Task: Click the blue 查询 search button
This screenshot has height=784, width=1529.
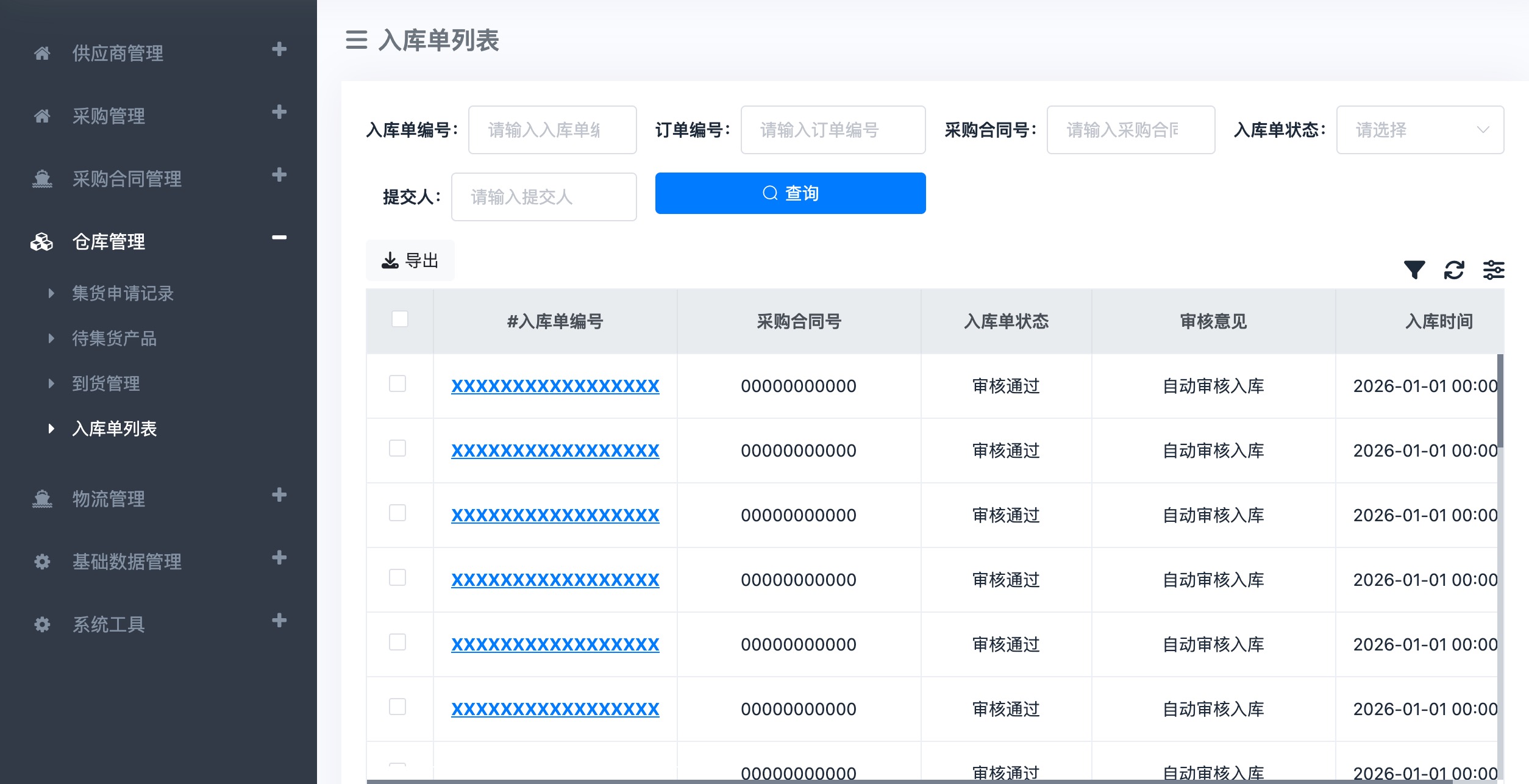Action: click(790, 193)
